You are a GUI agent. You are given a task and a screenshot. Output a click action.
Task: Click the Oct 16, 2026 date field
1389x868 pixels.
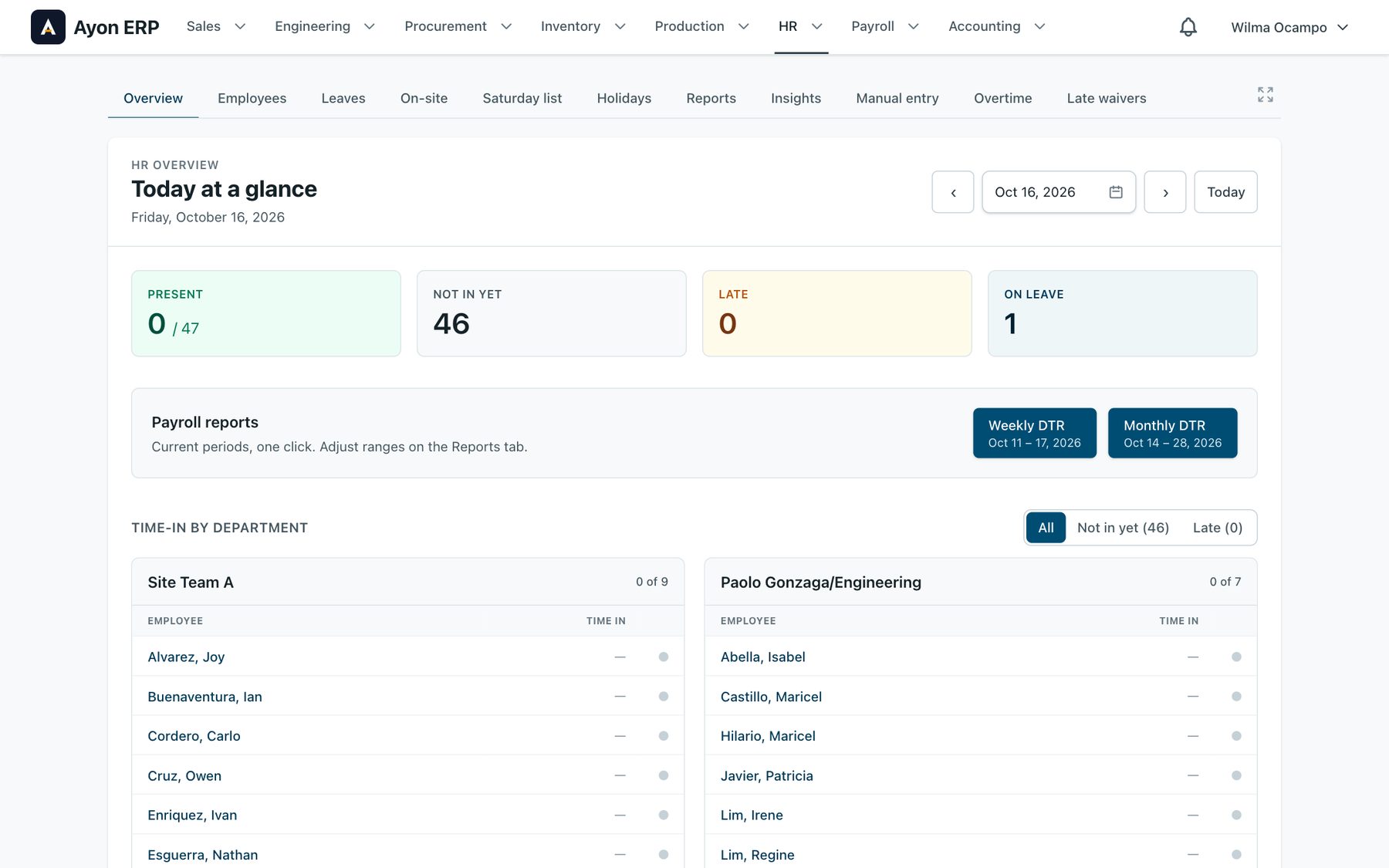(x=1058, y=192)
